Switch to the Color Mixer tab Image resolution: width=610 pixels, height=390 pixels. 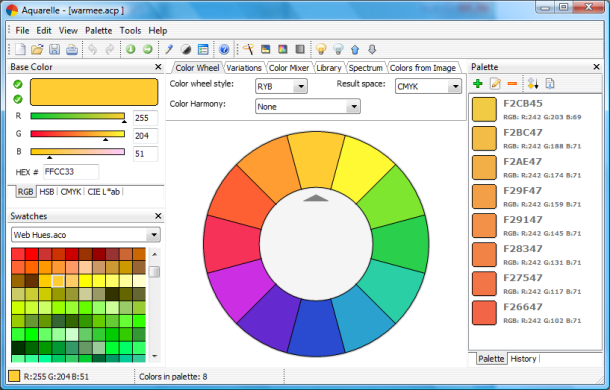289,68
